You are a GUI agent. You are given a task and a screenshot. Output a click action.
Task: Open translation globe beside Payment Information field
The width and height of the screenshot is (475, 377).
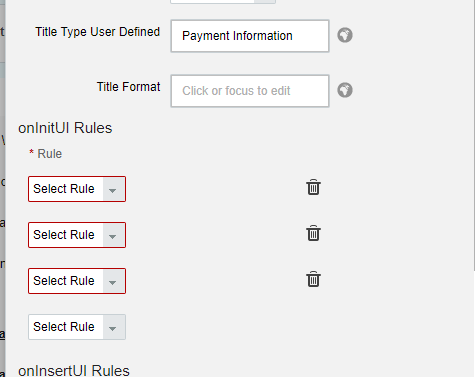click(x=345, y=35)
